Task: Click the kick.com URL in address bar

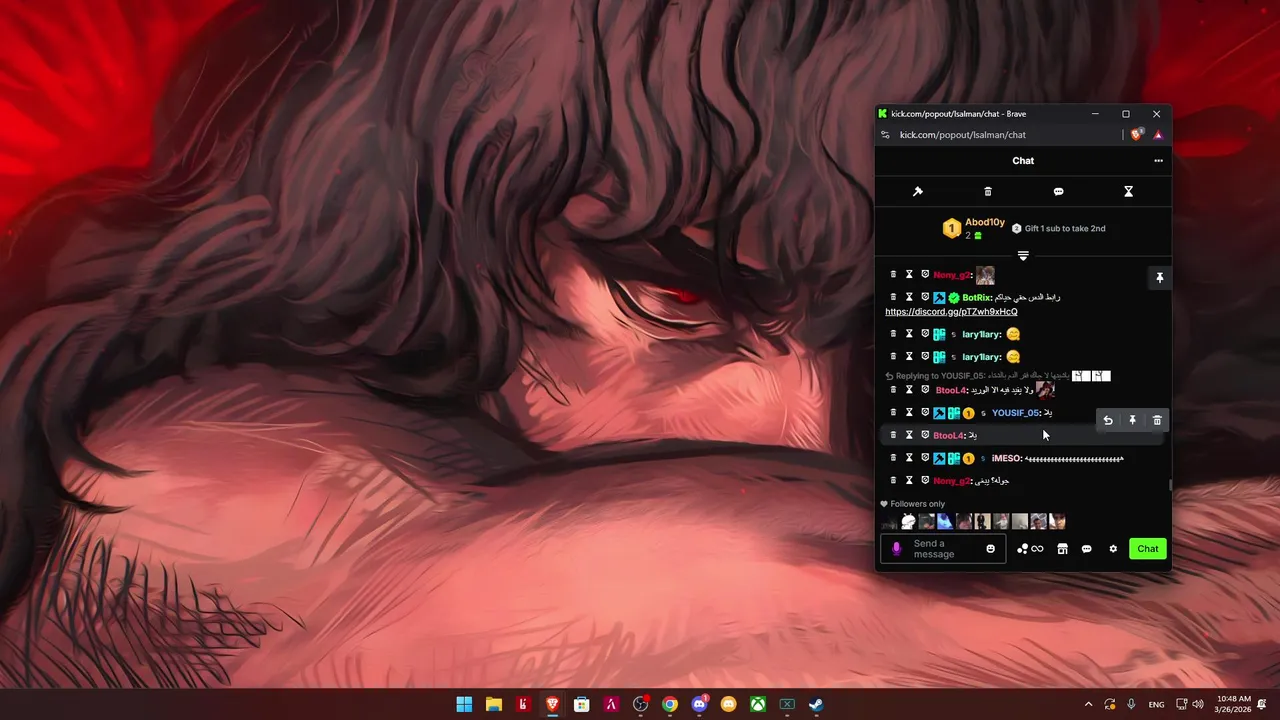Action: (x=962, y=135)
